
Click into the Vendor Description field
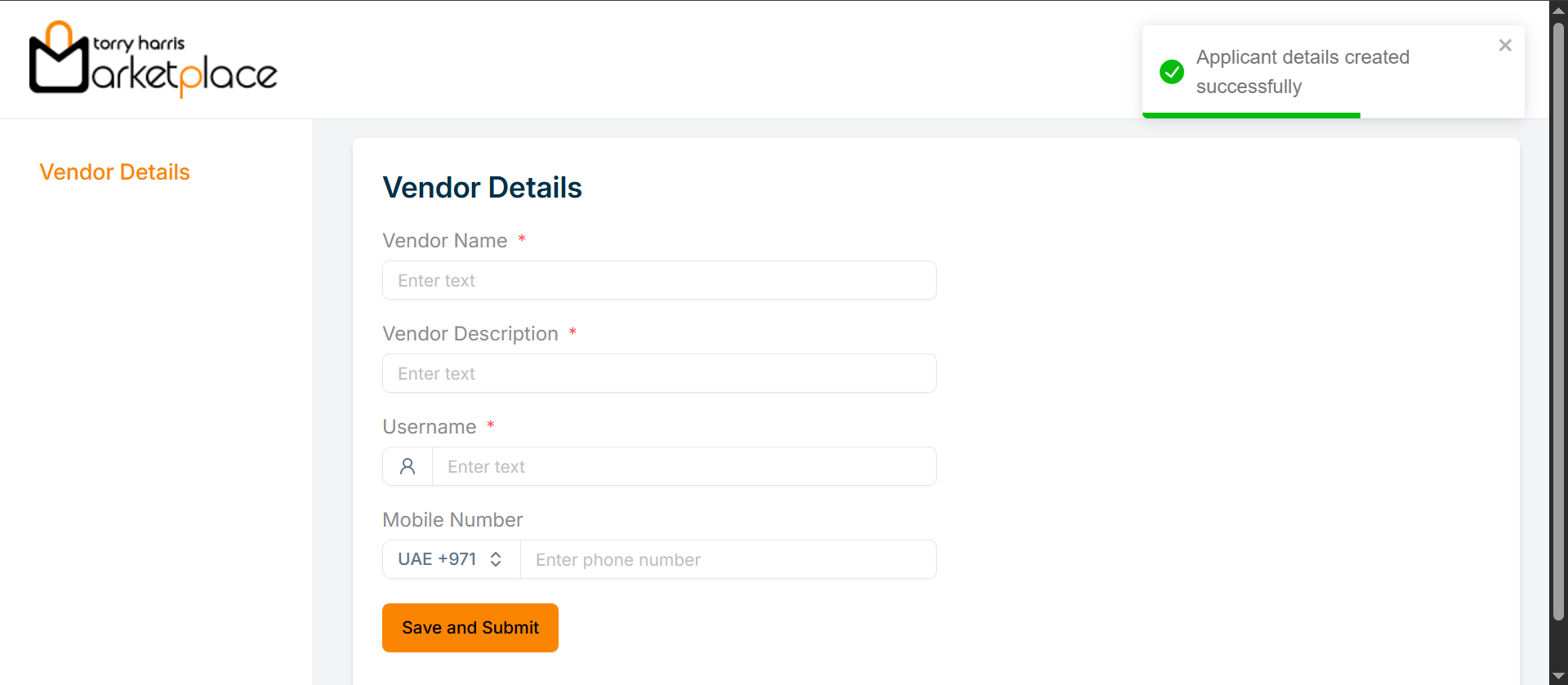click(x=659, y=373)
